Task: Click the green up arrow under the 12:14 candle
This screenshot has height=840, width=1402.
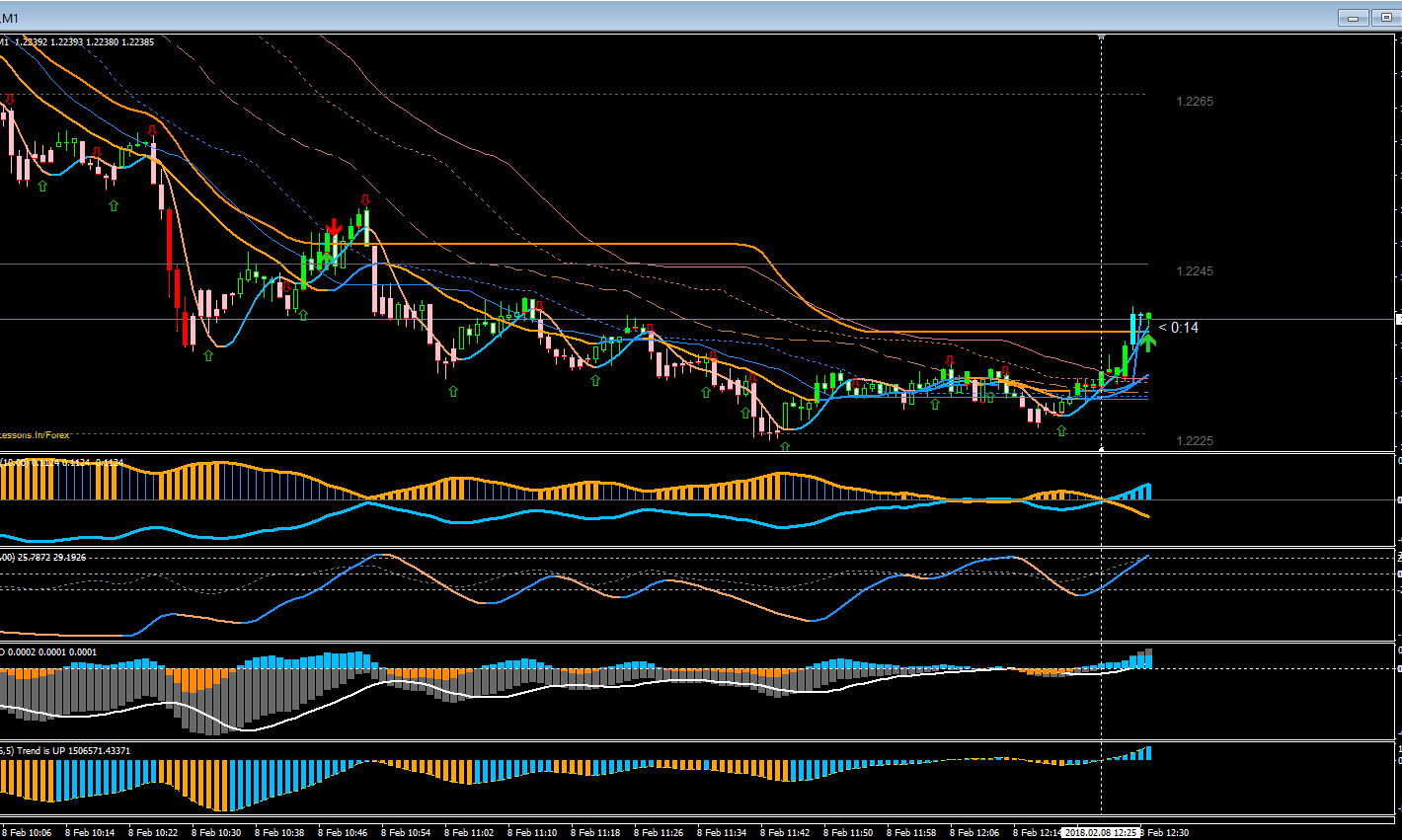Action: click(x=1061, y=431)
